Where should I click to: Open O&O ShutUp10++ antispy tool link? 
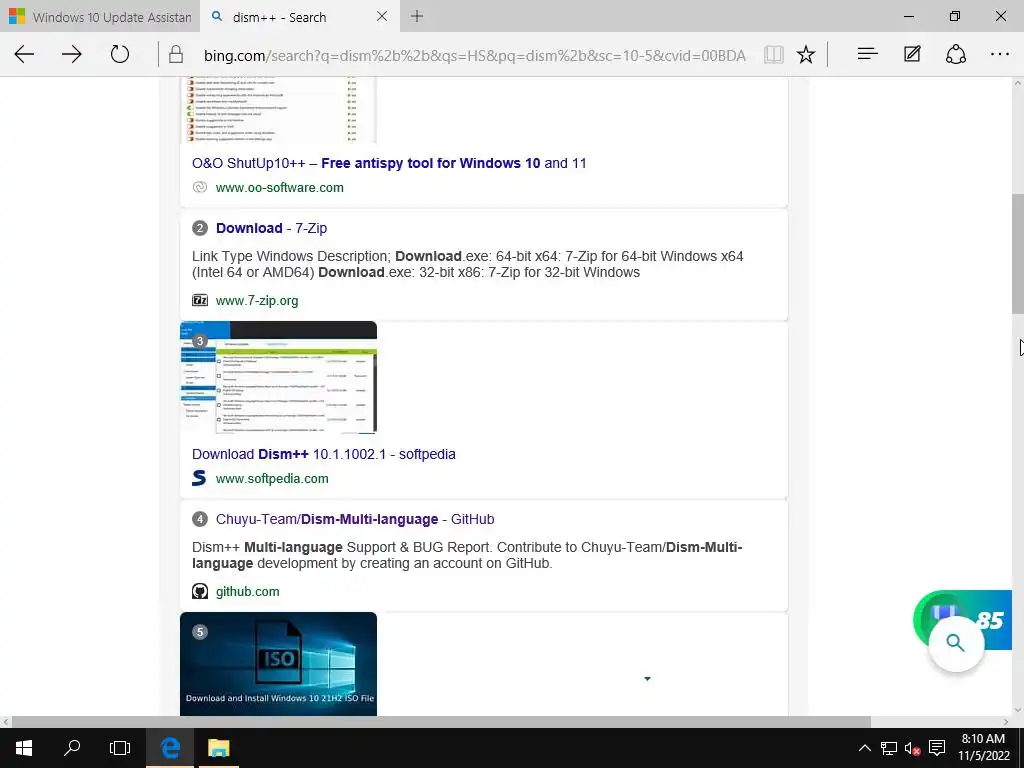tap(389, 163)
